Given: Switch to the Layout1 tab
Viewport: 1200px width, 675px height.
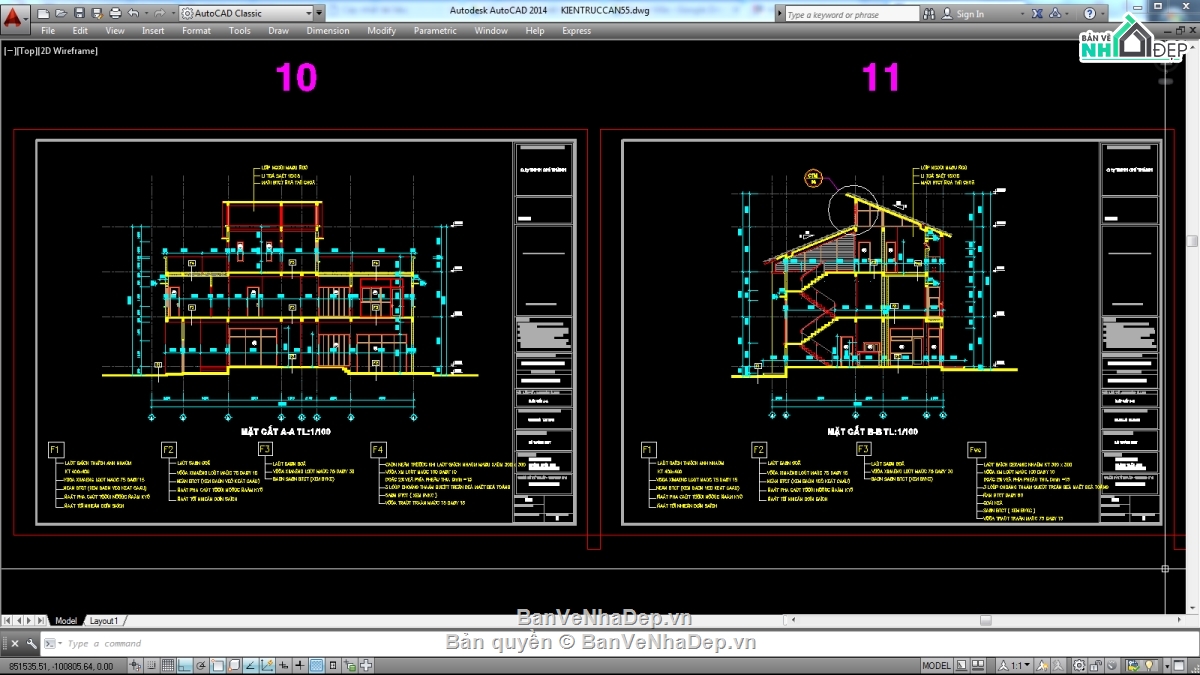Looking at the screenshot, I should [x=103, y=620].
